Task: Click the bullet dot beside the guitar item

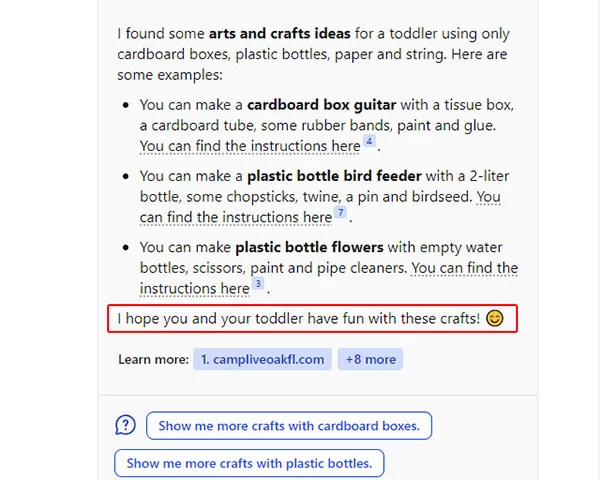Action: pyautogui.click(x=126, y=105)
